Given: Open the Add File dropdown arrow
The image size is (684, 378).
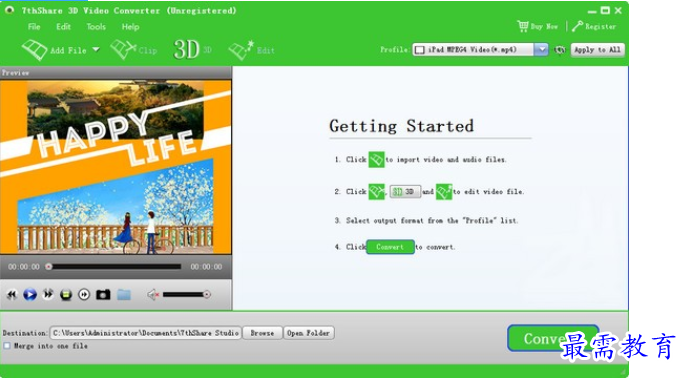Looking at the screenshot, I should pyautogui.click(x=96, y=50).
